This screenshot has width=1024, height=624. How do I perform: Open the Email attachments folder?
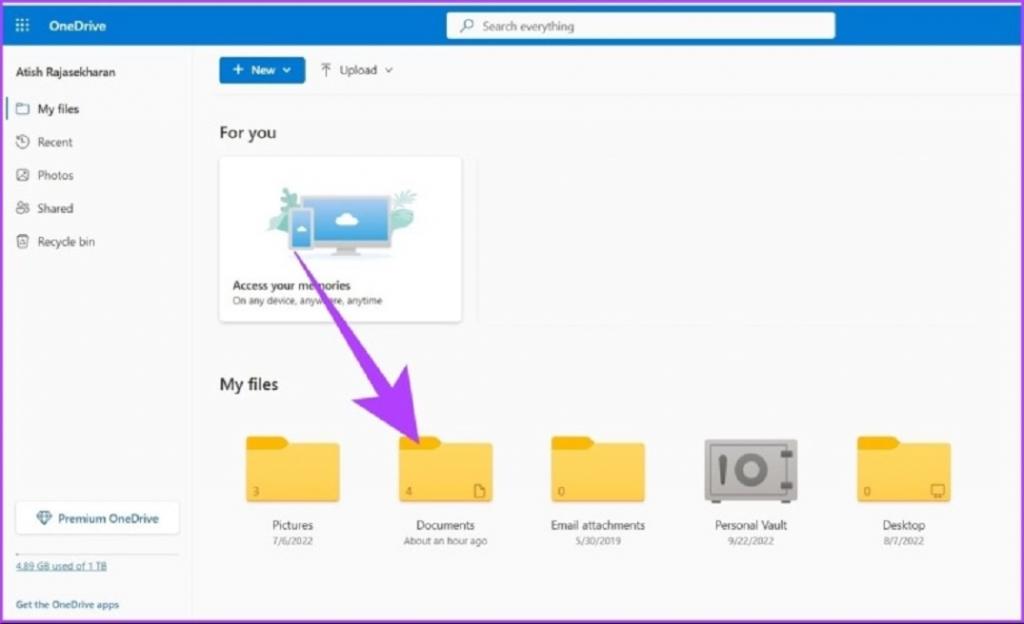point(598,469)
